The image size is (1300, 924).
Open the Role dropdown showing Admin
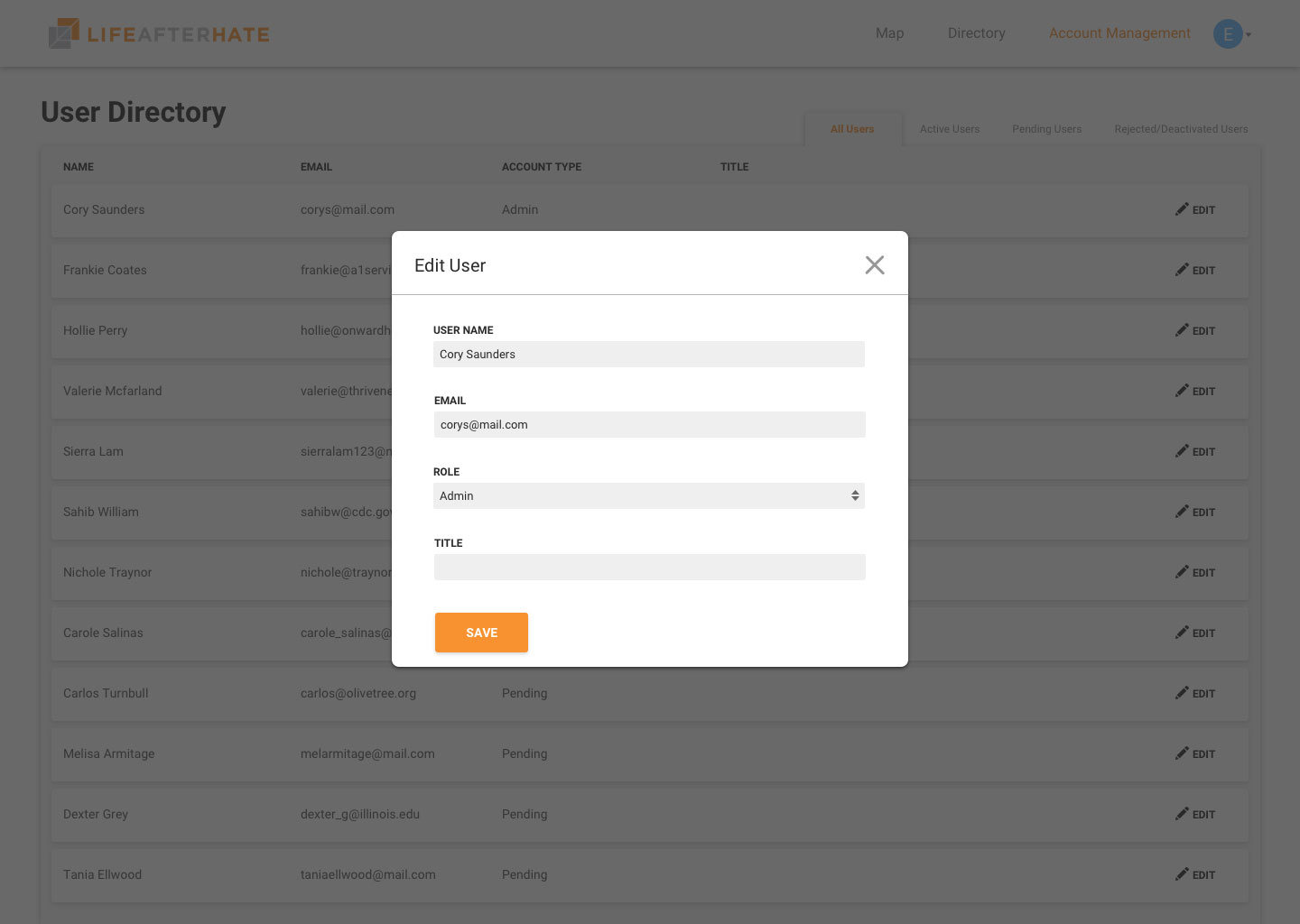click(x=649, y=495)
